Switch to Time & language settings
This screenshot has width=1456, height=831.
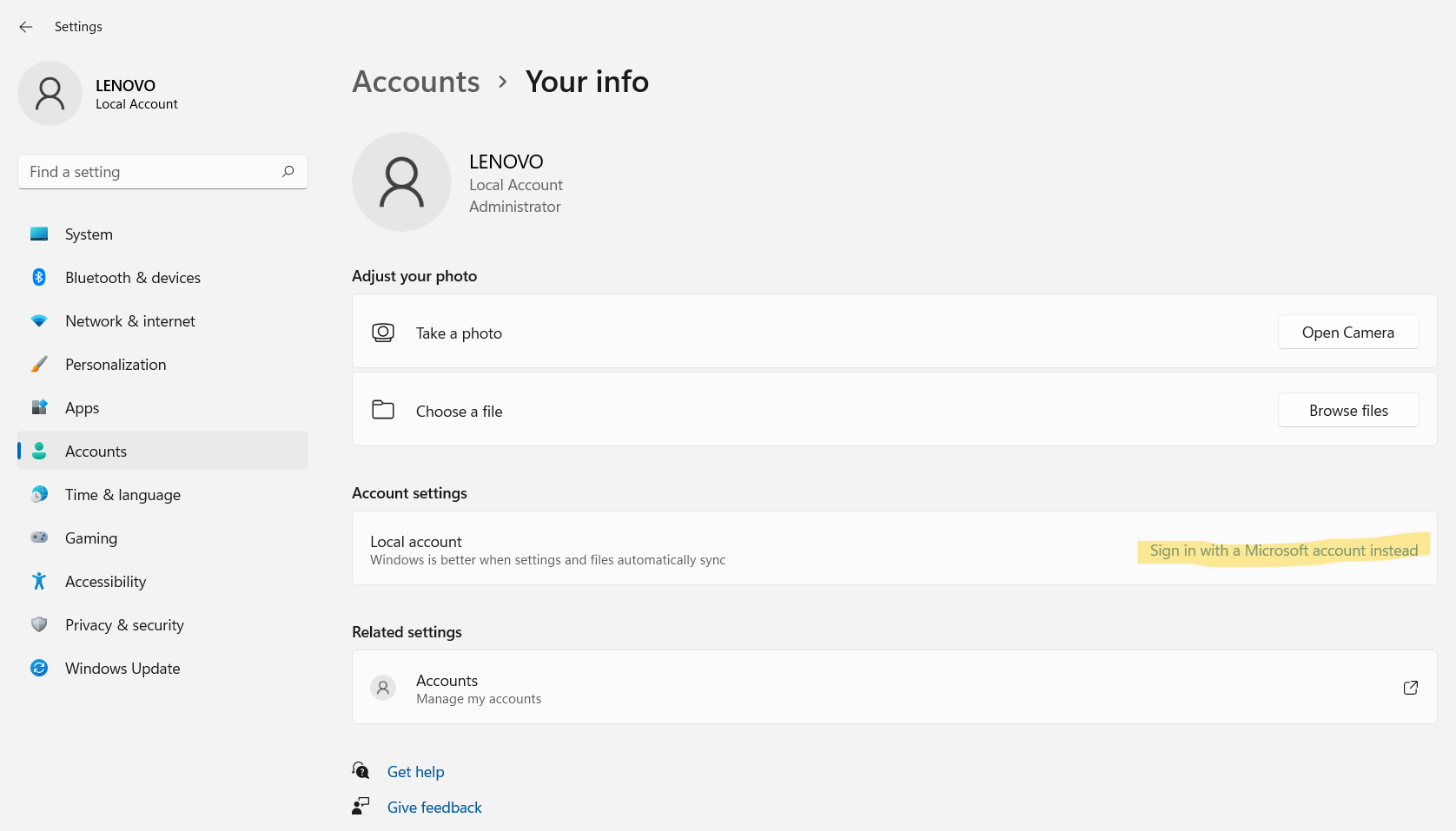122,495
